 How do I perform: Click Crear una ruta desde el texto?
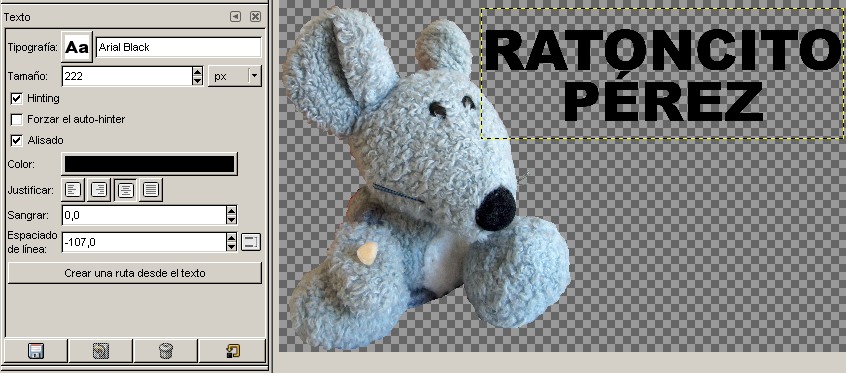[135, 273]
